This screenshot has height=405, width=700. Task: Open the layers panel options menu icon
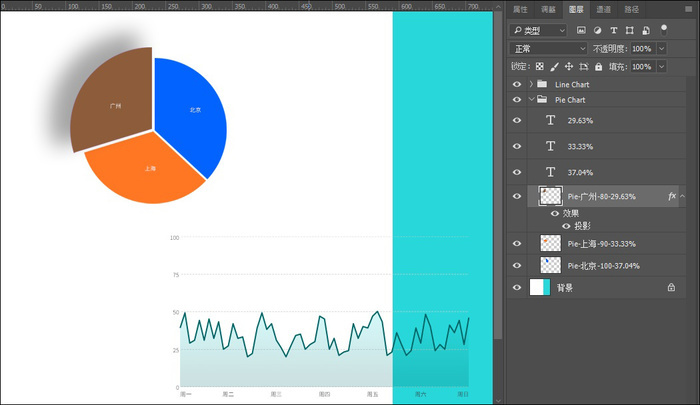(x=688, y=9)
